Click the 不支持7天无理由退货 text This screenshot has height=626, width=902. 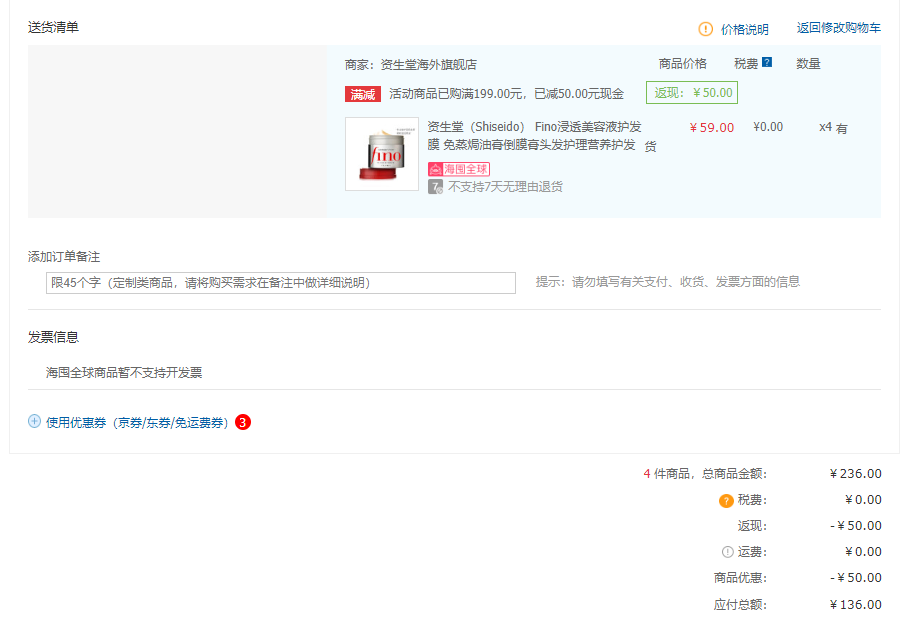[505, 187]
